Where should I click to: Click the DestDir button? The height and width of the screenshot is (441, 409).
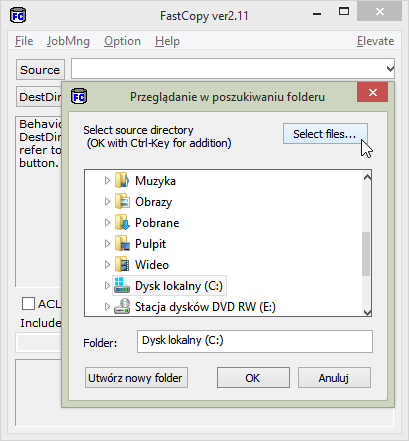click(x=39, y=97)
